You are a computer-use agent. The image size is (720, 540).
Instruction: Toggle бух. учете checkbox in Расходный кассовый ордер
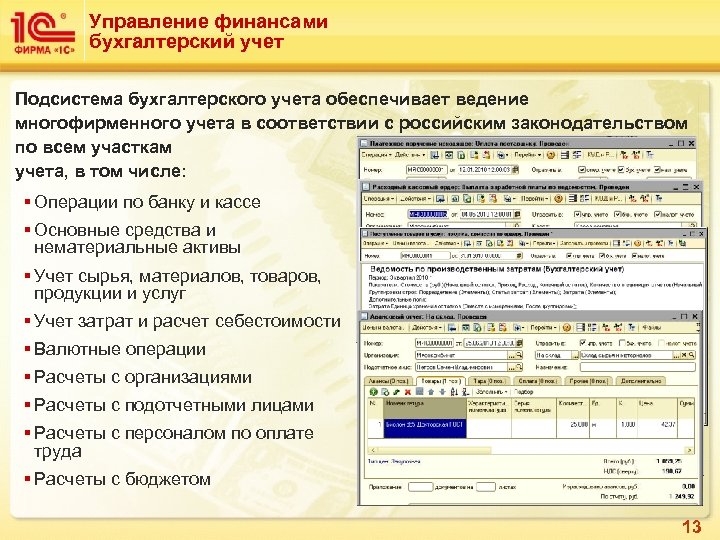(x=618, y=214)
